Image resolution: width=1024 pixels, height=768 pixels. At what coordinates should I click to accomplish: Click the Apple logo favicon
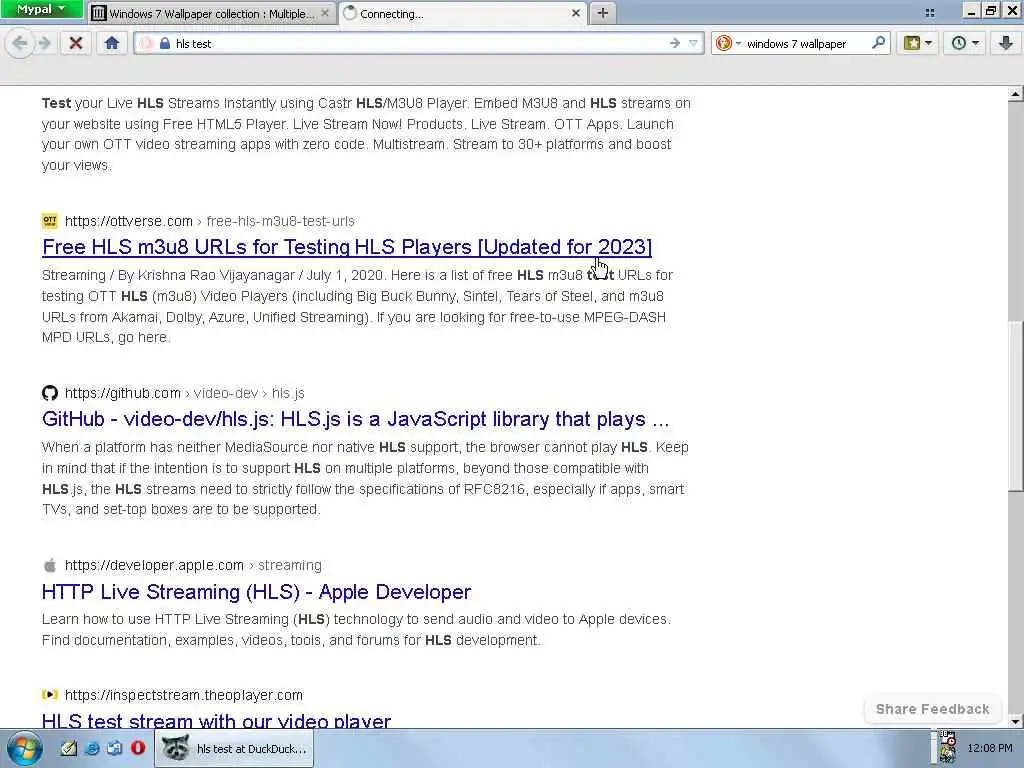tap(50, 565)
